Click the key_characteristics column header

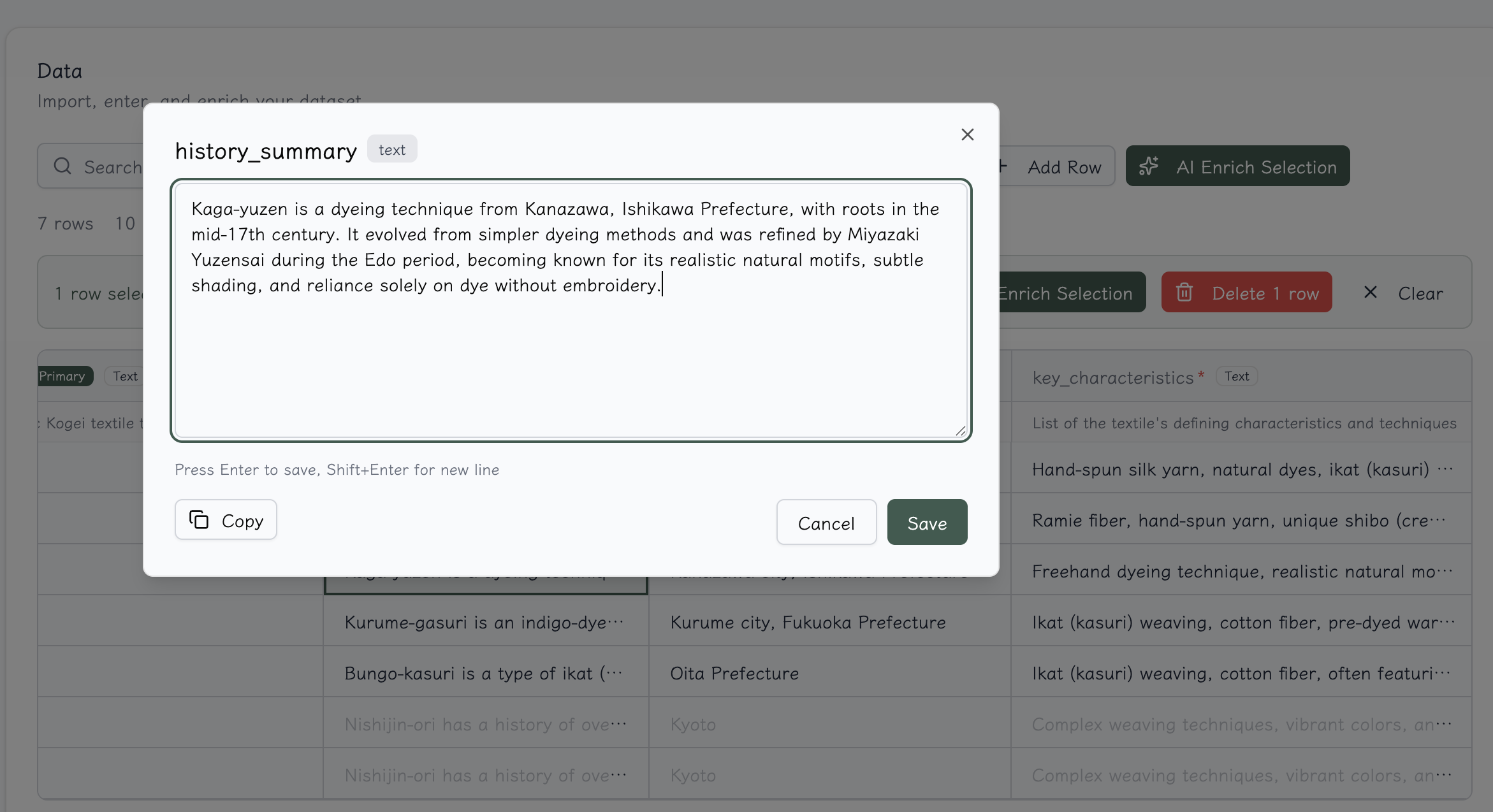(1112, 377)
